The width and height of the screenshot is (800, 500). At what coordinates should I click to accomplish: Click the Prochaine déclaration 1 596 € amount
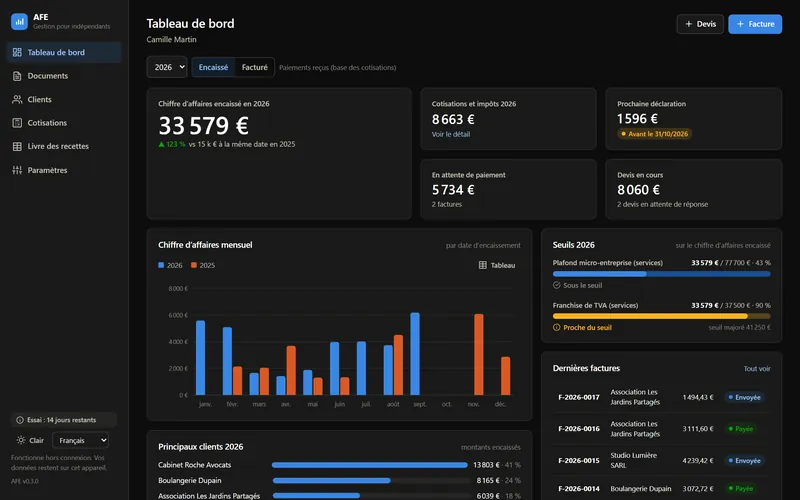[637, 119]
